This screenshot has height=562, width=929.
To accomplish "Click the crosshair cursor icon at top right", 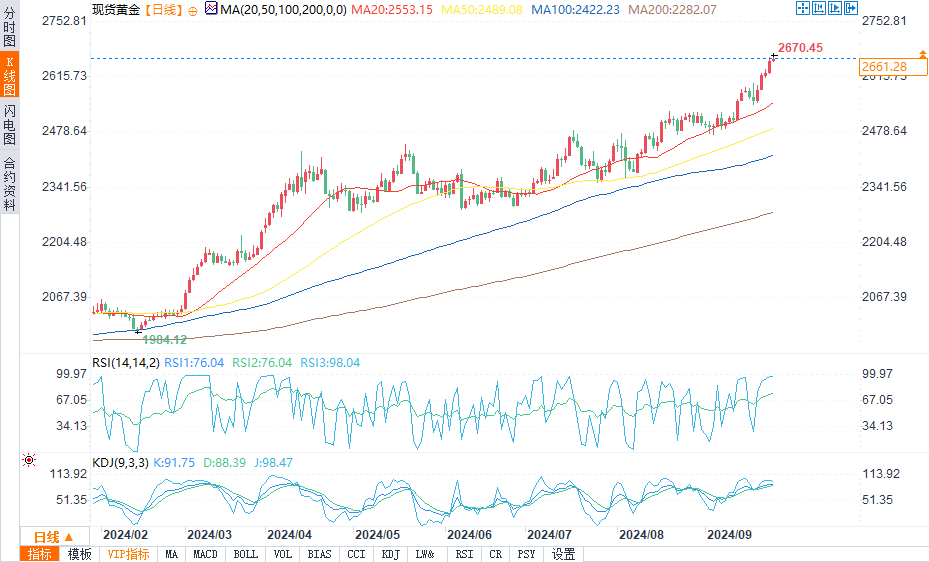I will [802, 8].
